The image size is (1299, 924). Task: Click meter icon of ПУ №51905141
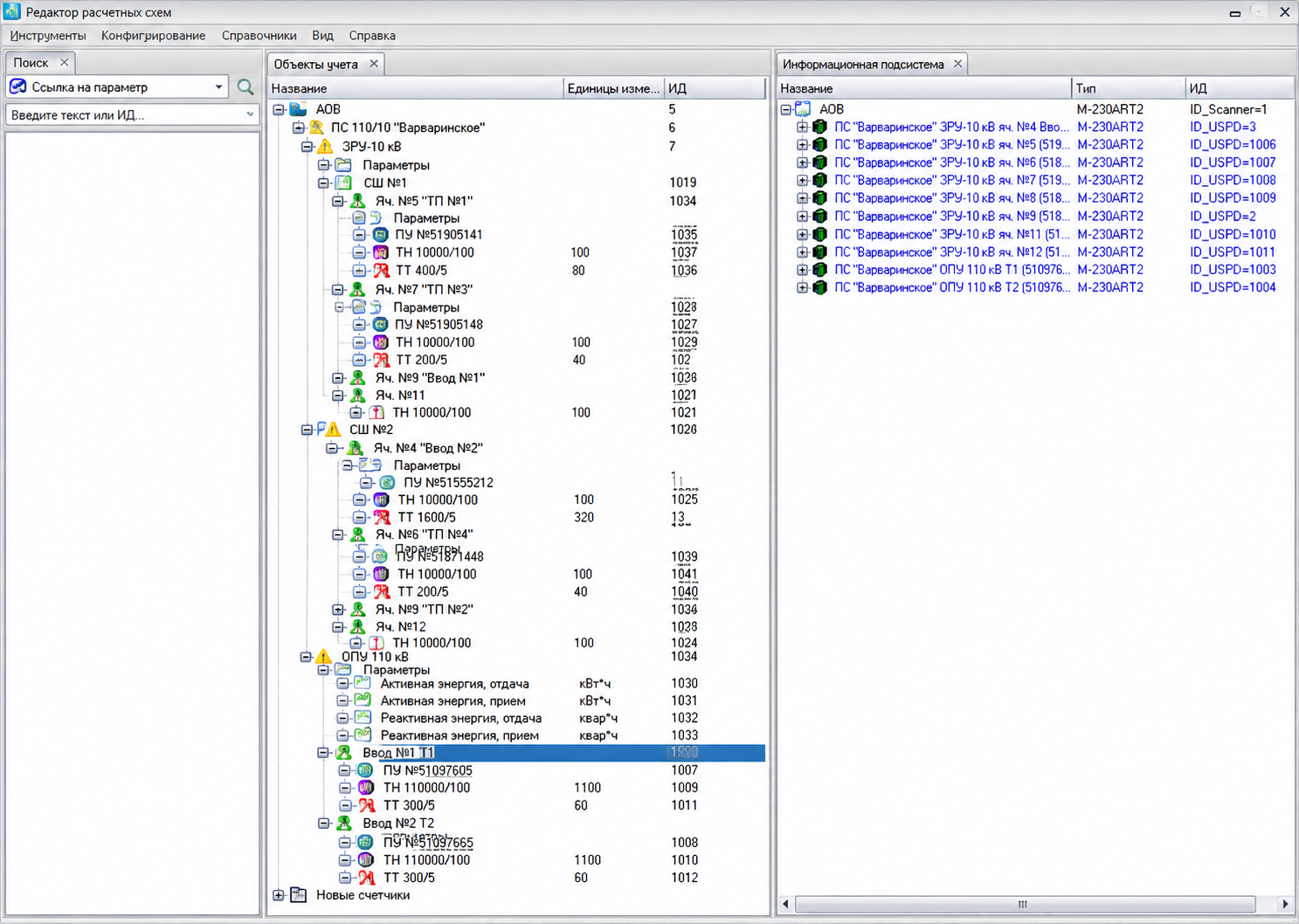380,234
